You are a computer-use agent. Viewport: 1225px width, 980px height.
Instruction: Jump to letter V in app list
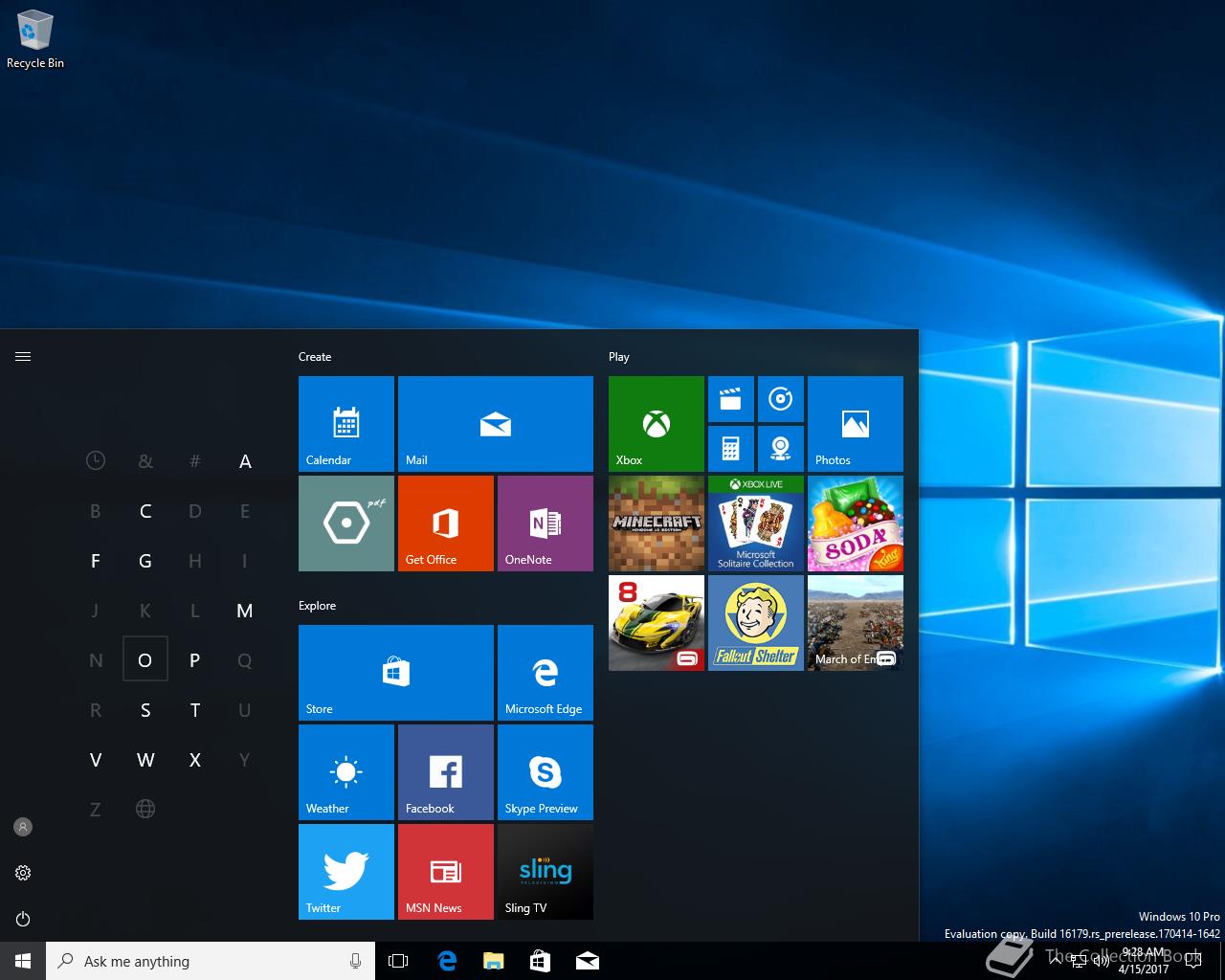[x=96, y=760]
